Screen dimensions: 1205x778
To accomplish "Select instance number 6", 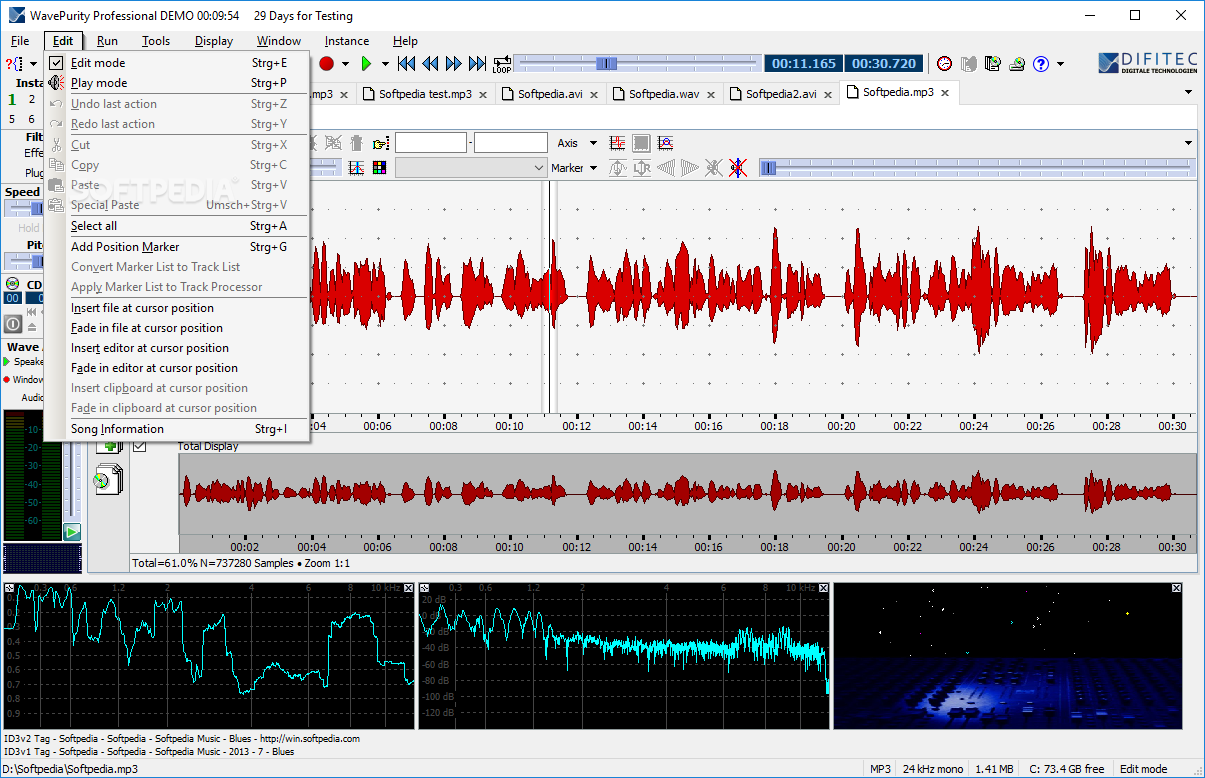I will pyautogui.click(x=31, y=119).
